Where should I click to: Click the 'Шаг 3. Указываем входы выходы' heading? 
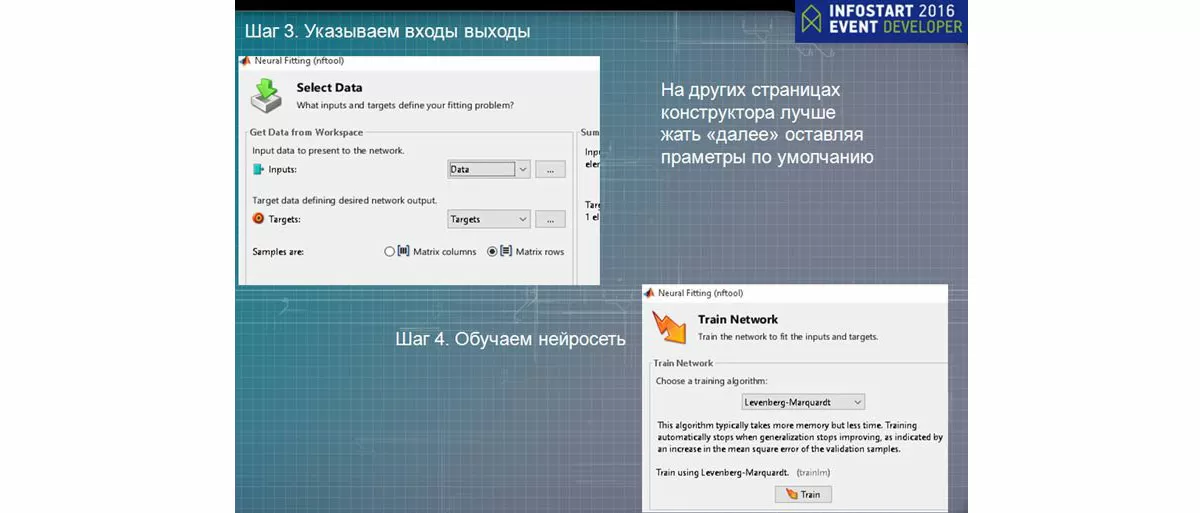coord(387,31)
